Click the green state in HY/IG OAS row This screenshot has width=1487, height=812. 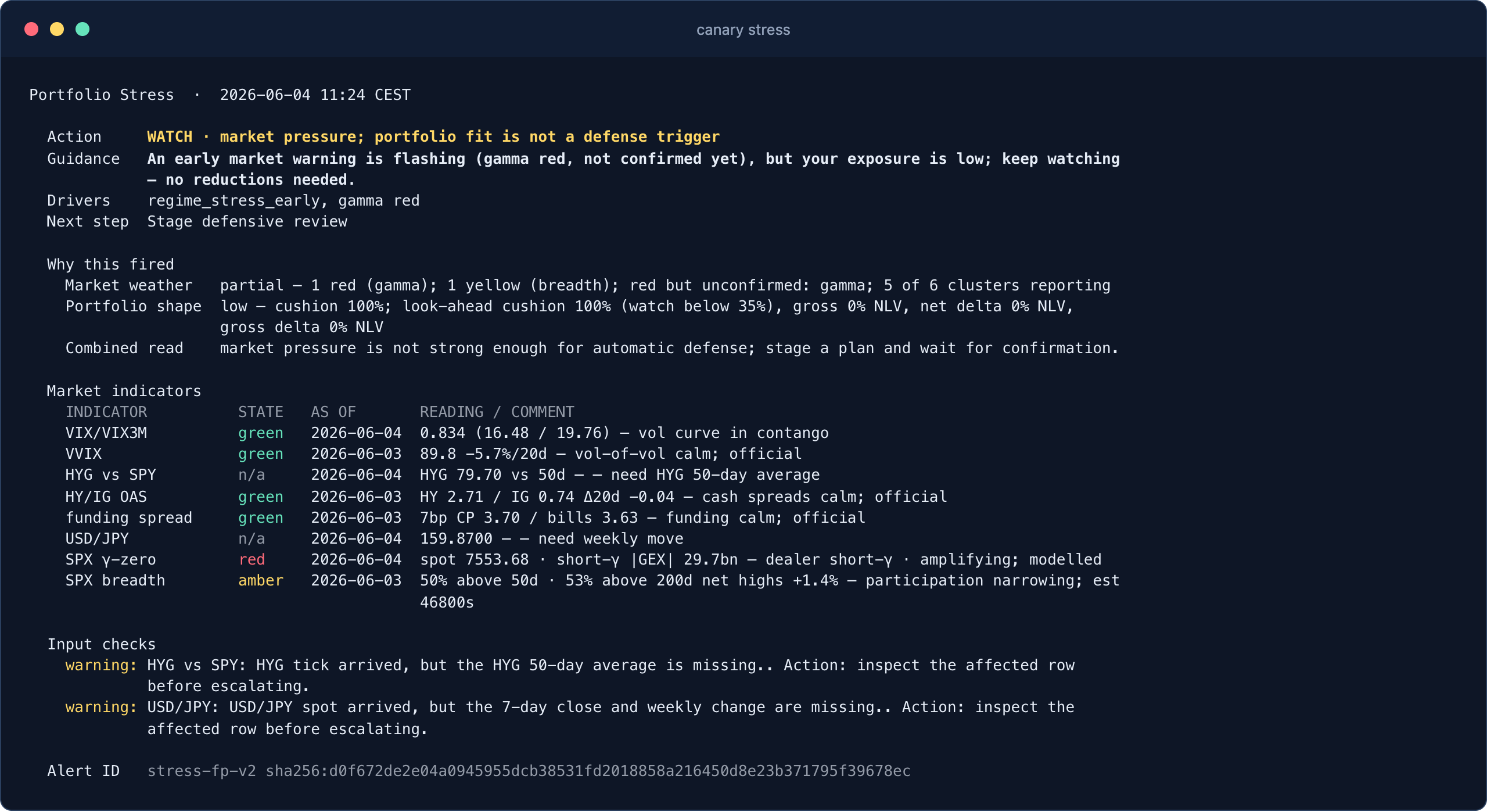point(261,497)
